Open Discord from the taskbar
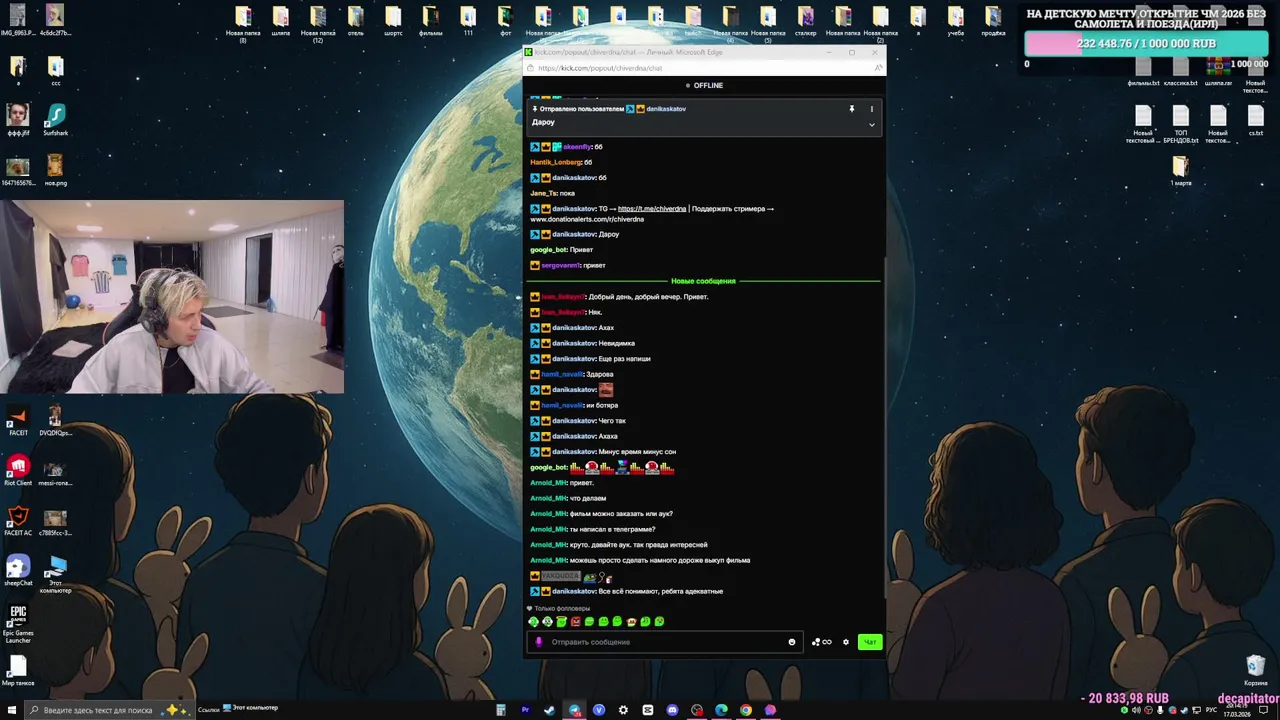 point(672,710)
